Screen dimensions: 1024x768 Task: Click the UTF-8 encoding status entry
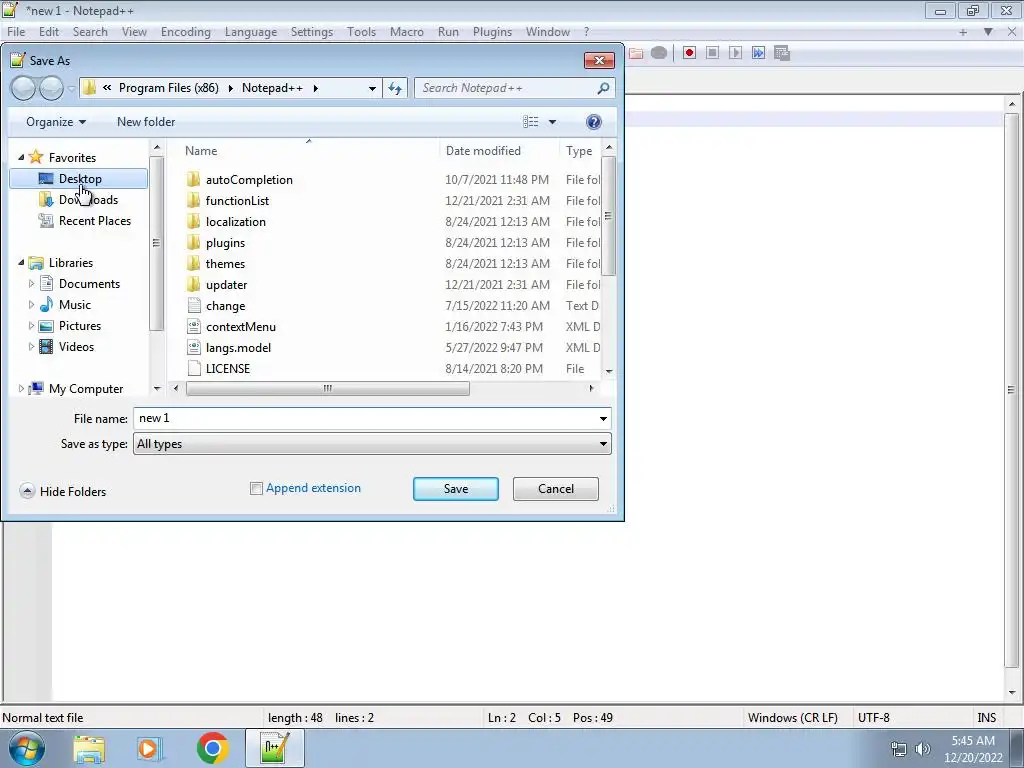(874, 718)
